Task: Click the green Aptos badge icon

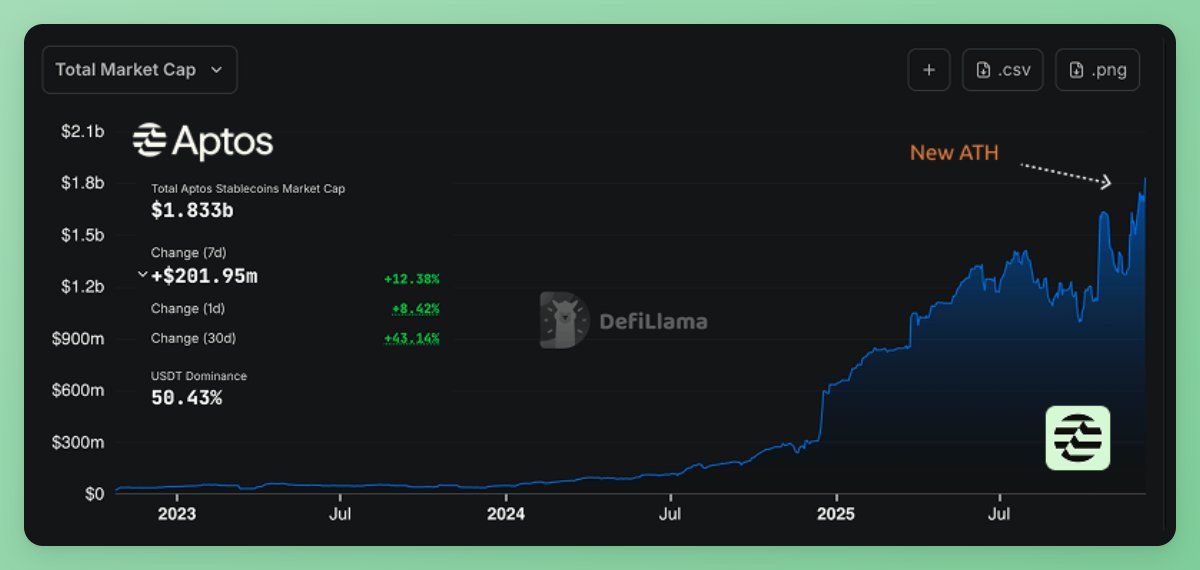Action: tap(1077, 438)
